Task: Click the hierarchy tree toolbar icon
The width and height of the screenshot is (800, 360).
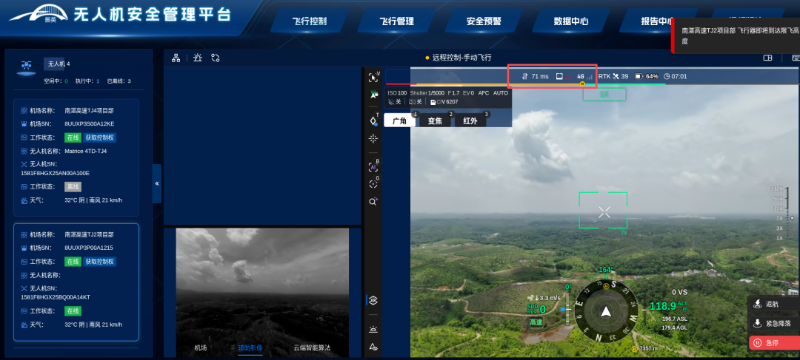Action: tap(176, 58)
